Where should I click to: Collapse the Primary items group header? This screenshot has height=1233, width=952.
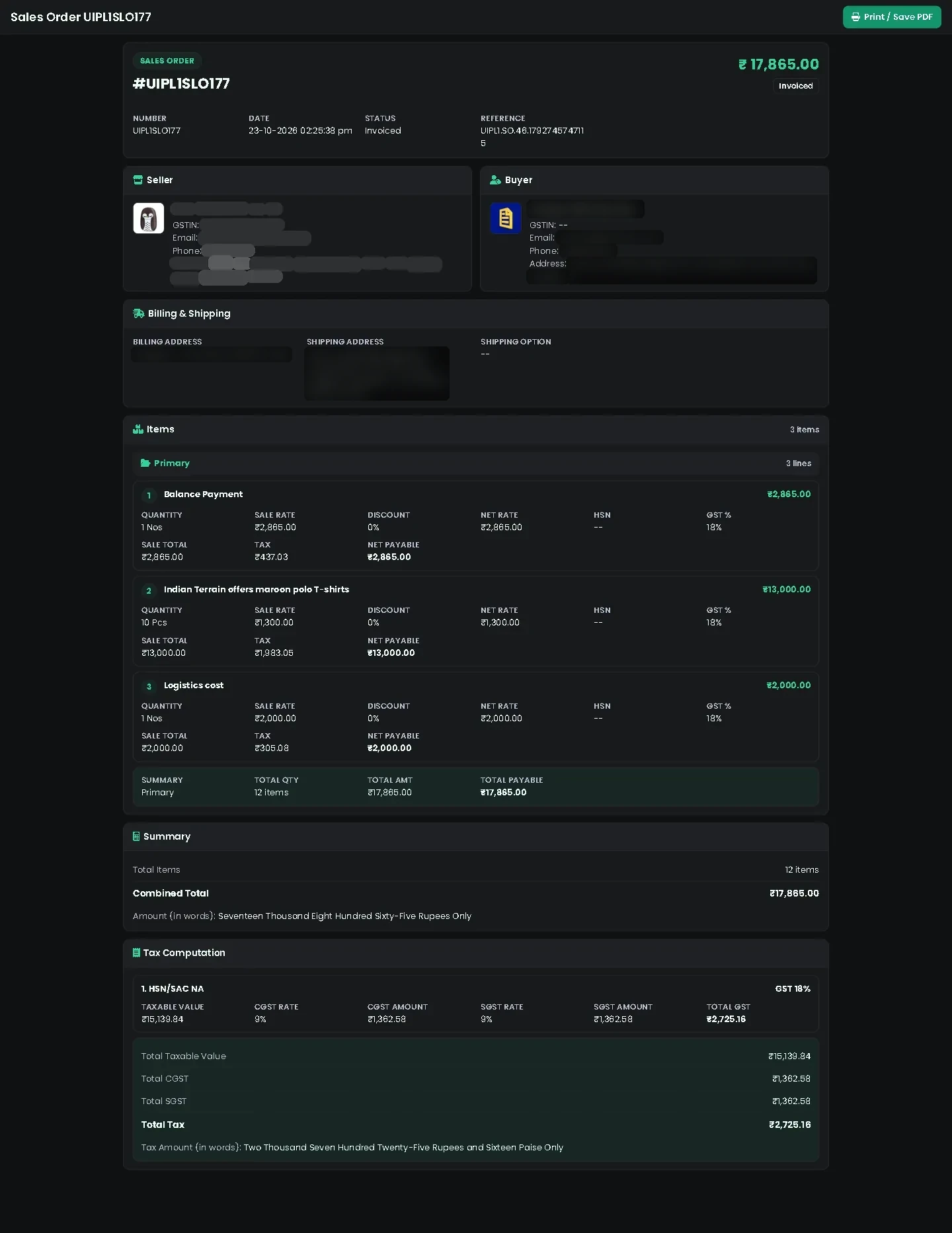[476, 463]
